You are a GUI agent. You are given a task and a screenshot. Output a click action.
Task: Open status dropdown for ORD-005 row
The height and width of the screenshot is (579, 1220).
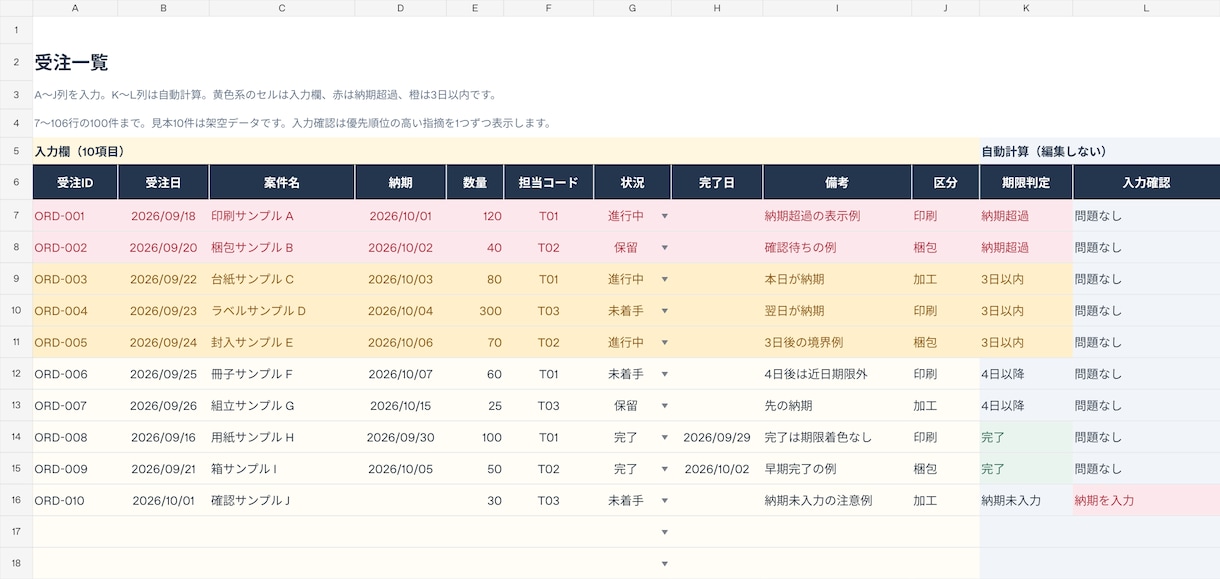pos(665,343)
